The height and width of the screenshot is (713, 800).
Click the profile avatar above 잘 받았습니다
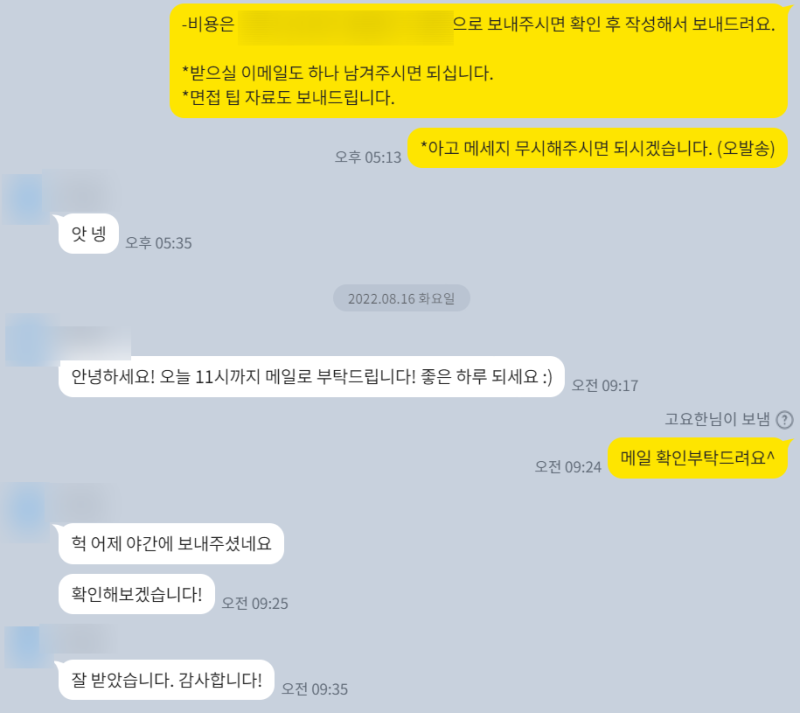tap(23, 647)
